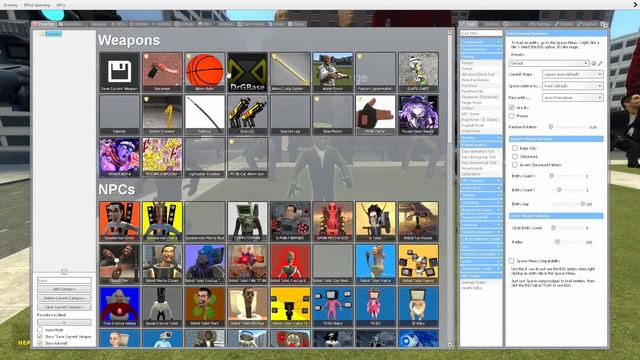
Task: Enable Invert Checkered Pattern checkbox
Action: point(515,165)
